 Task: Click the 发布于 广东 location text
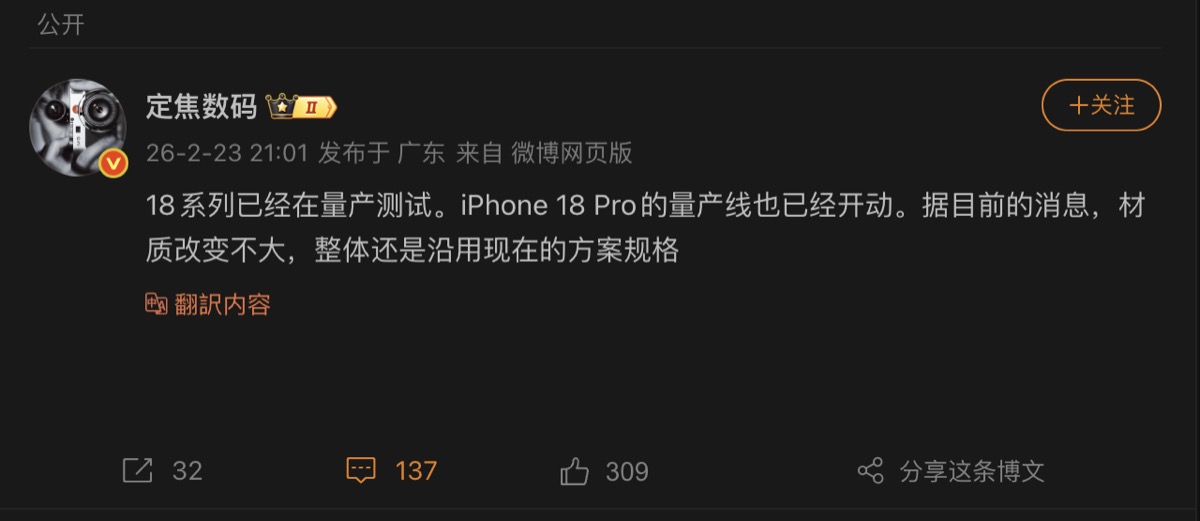point(381,153)
